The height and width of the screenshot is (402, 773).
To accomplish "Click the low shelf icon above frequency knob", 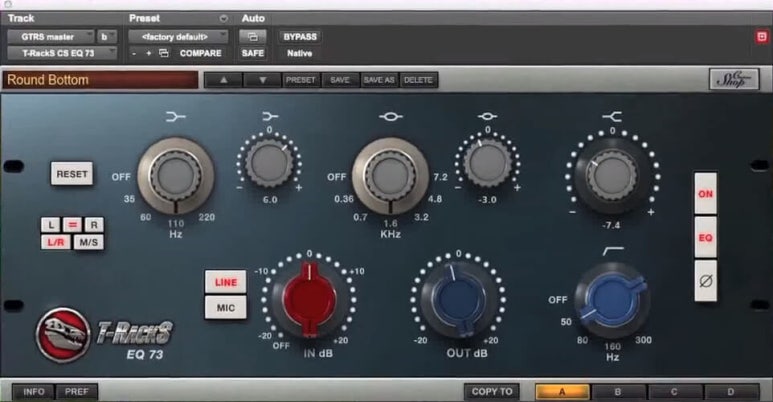I will (176, 117).
